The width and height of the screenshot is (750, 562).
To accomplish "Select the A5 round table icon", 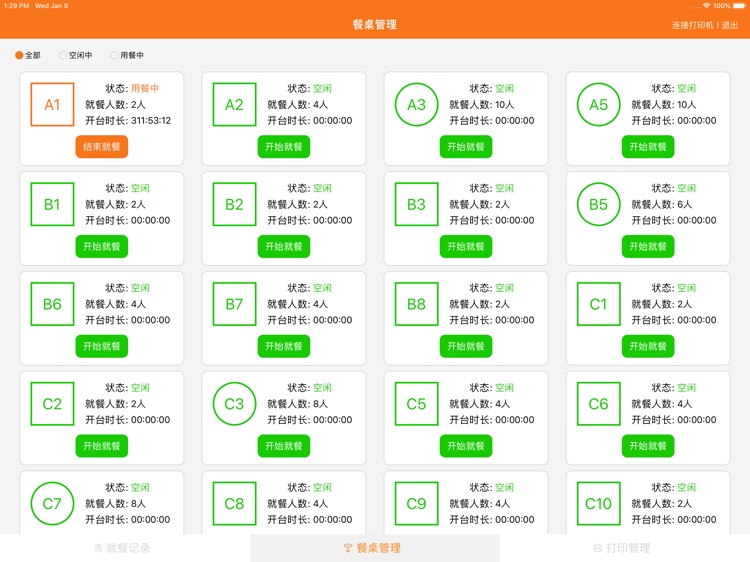I will pos(599,104).
